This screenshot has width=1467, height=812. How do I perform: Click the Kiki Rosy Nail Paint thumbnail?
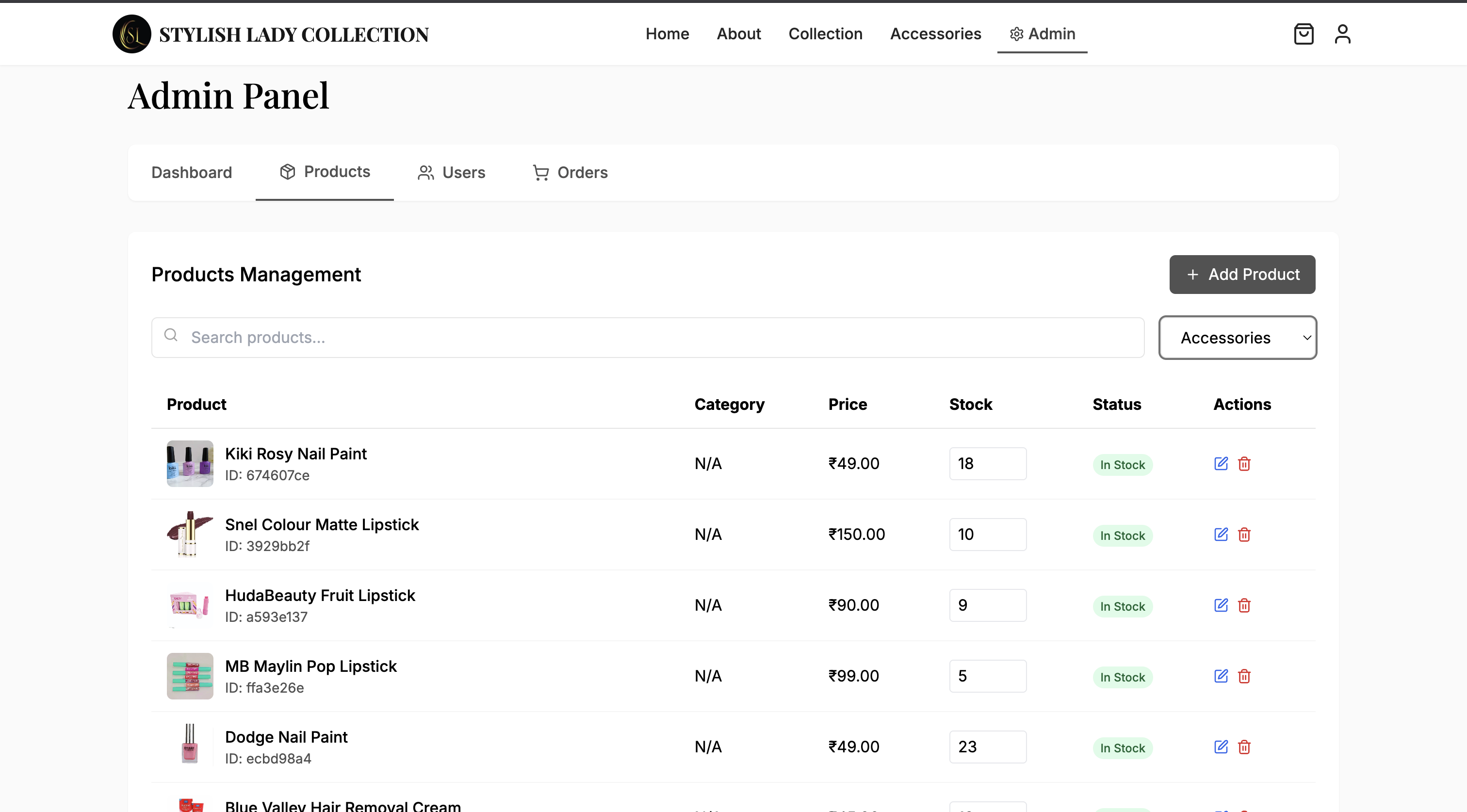tap(190, 464)
